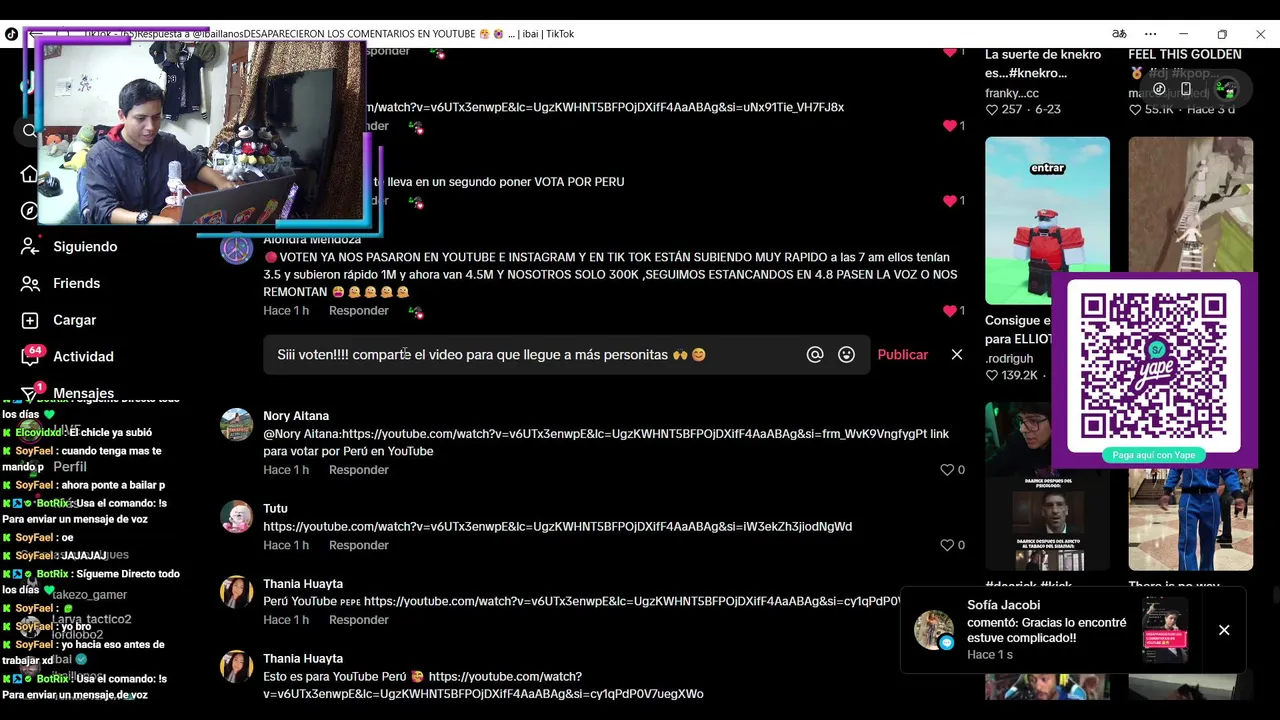This screenshot has width=1280, height=720.
Task: Like Tutu's comment
Action: point(947,545)
